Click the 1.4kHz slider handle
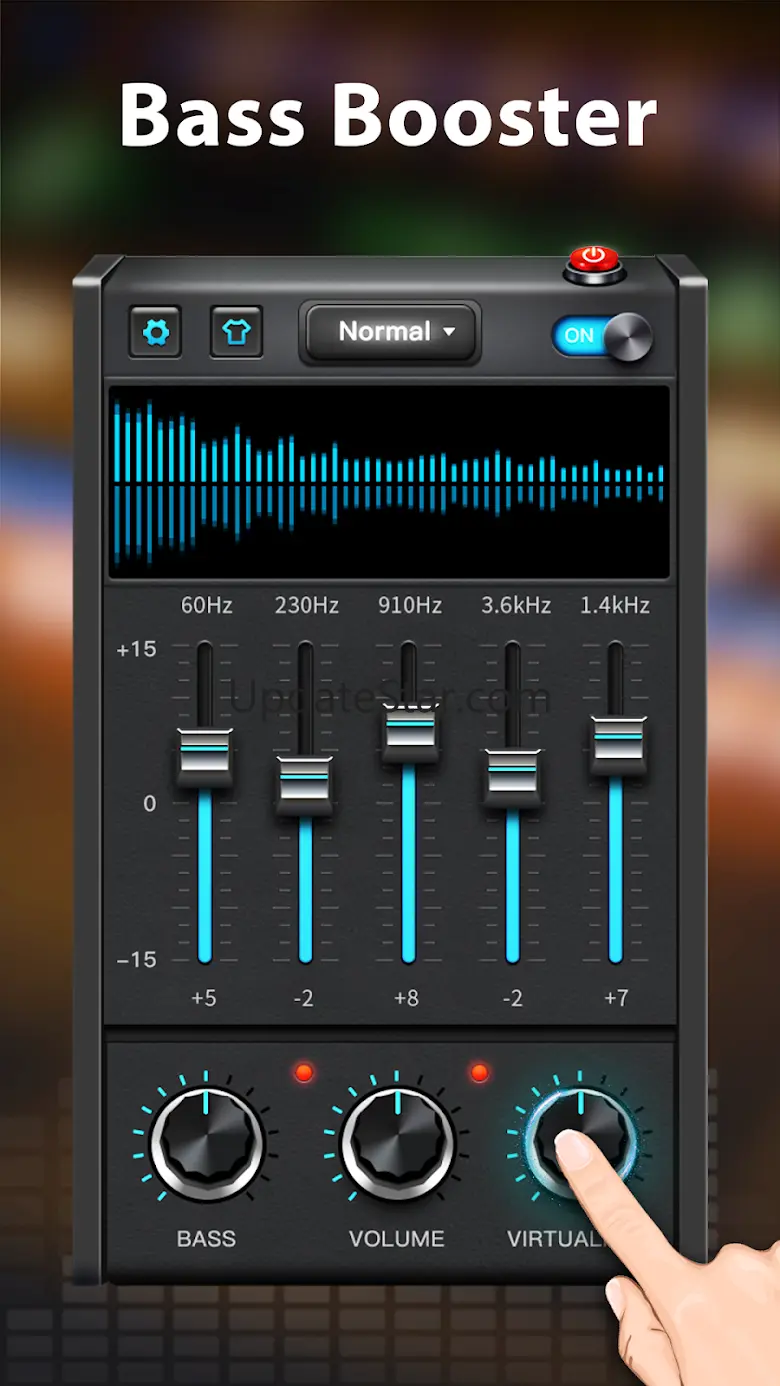The image size is (780, 1386). pos(616,745)
